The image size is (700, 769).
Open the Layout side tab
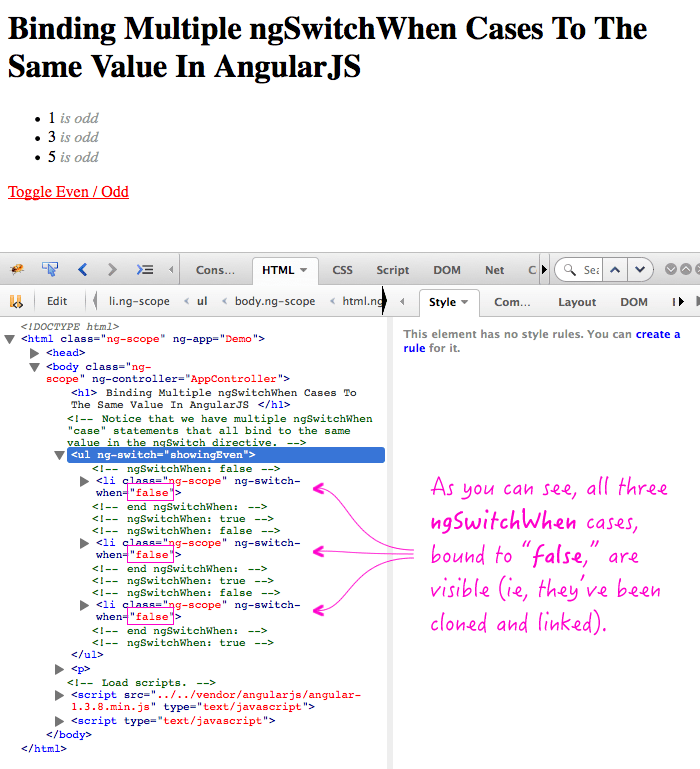coord(577,302)
